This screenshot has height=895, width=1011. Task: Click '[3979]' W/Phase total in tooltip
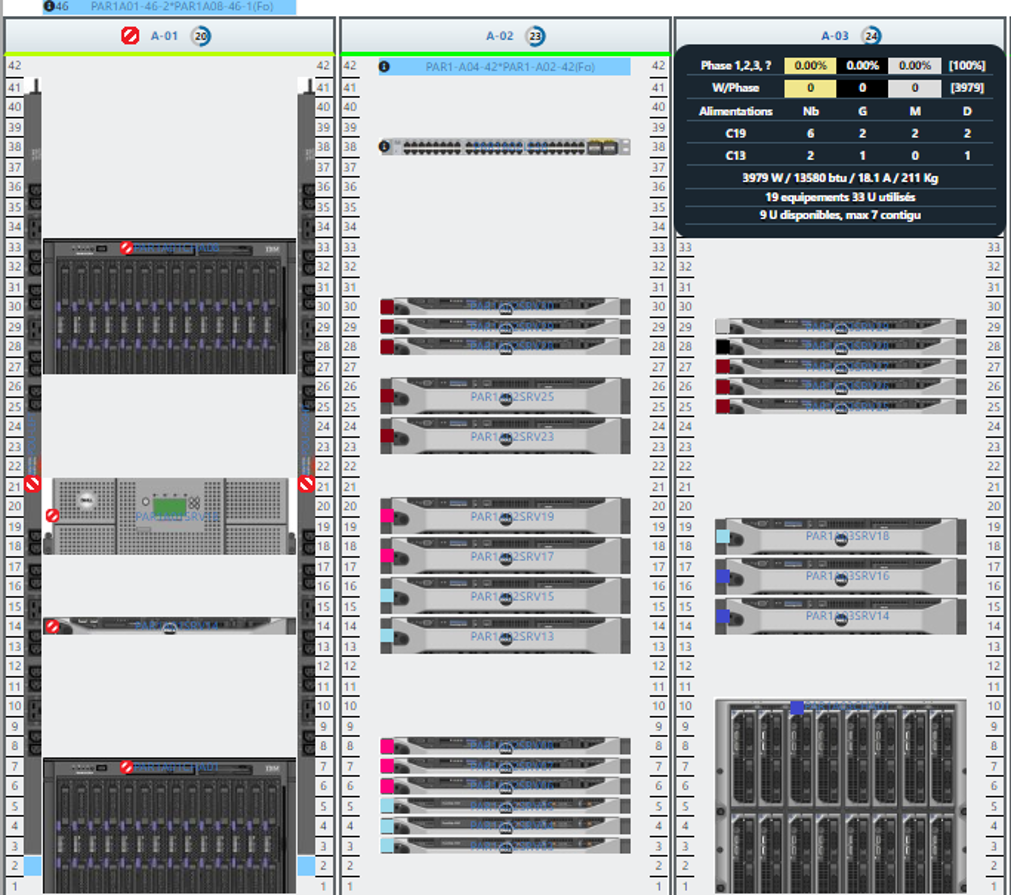[967, 88]
